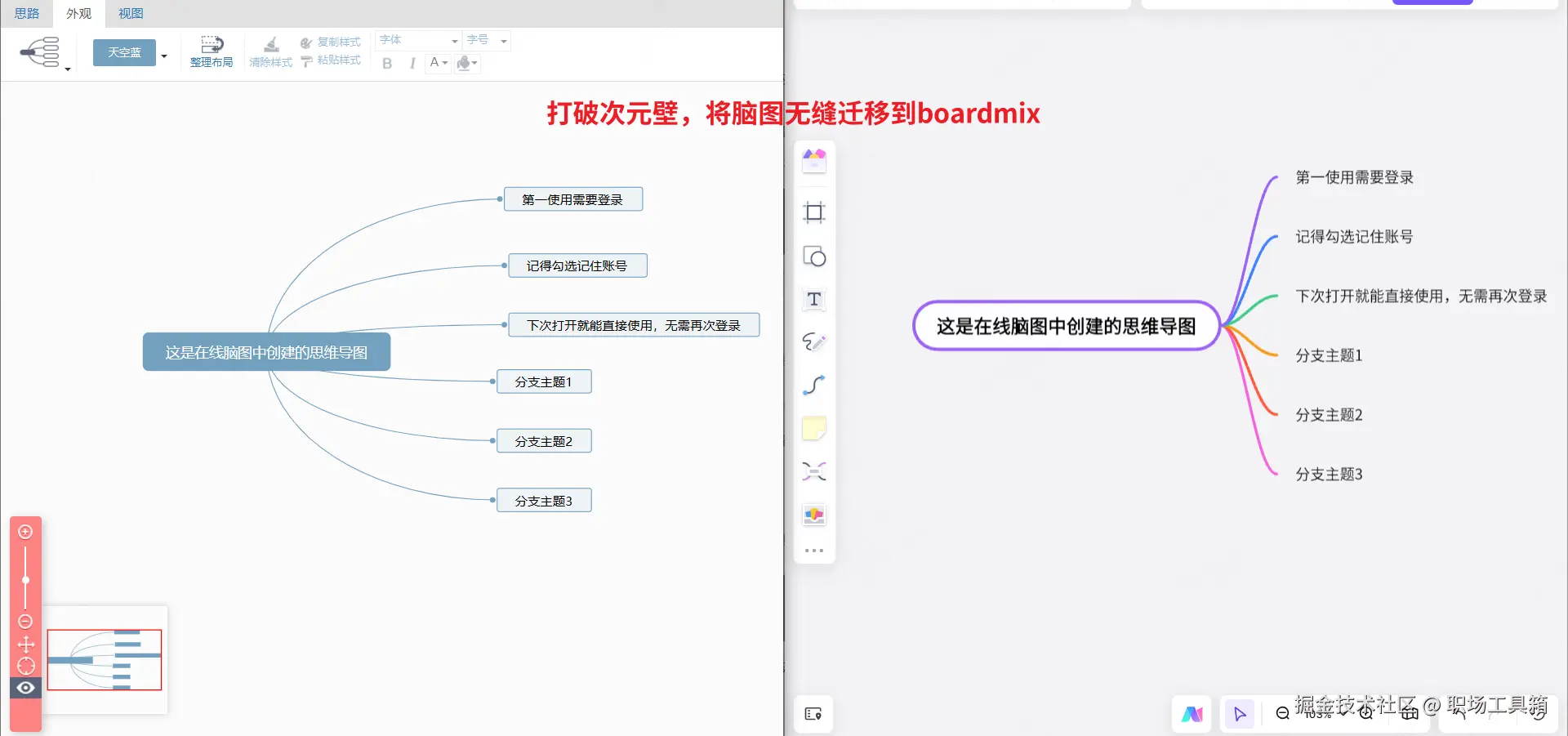This screenshot has height=736, width=1568.
Task: Select the boxed node 分支主题2
Action: (544, 441)
